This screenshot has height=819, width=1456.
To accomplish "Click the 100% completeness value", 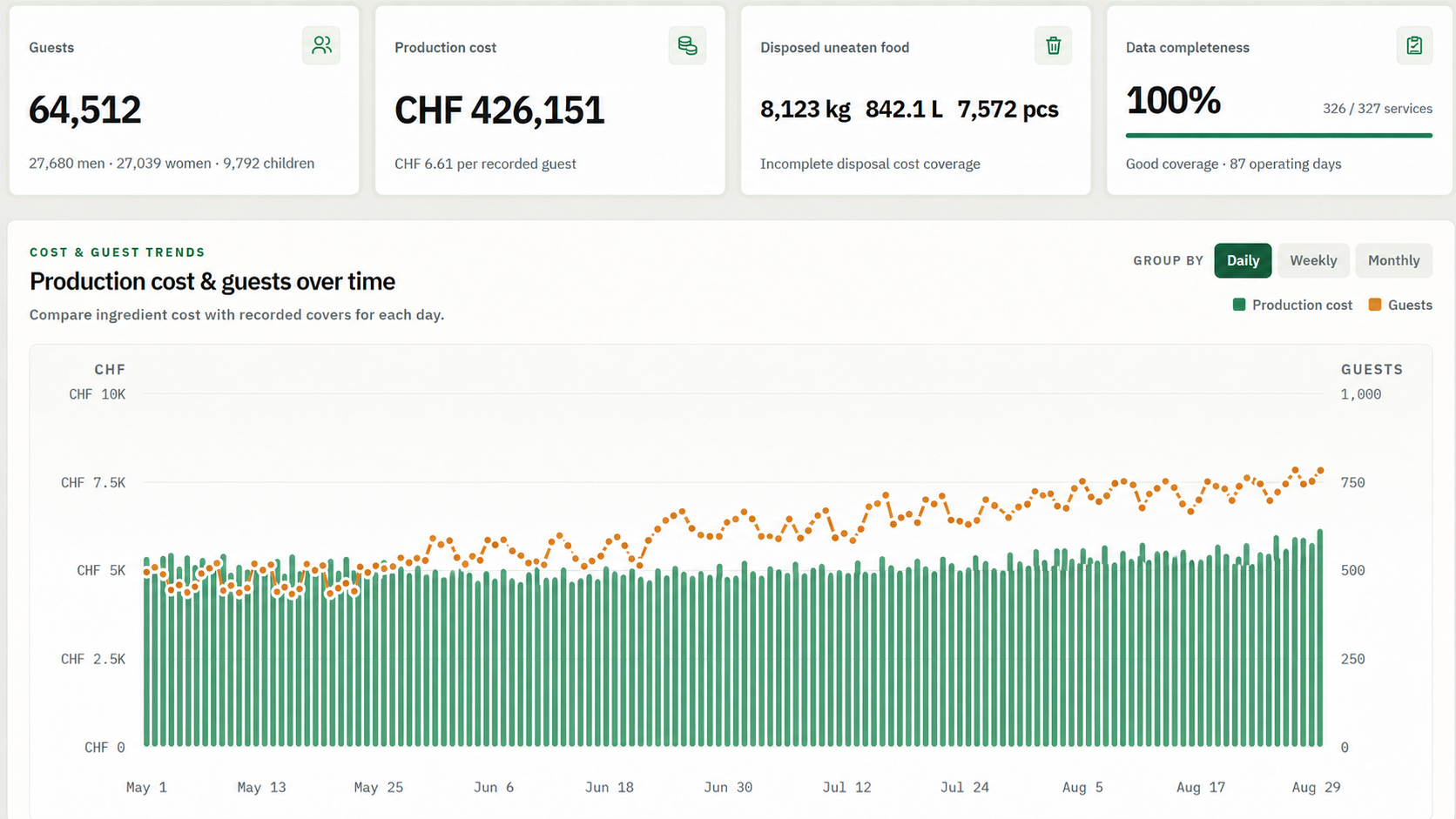I will [1173, 101].
